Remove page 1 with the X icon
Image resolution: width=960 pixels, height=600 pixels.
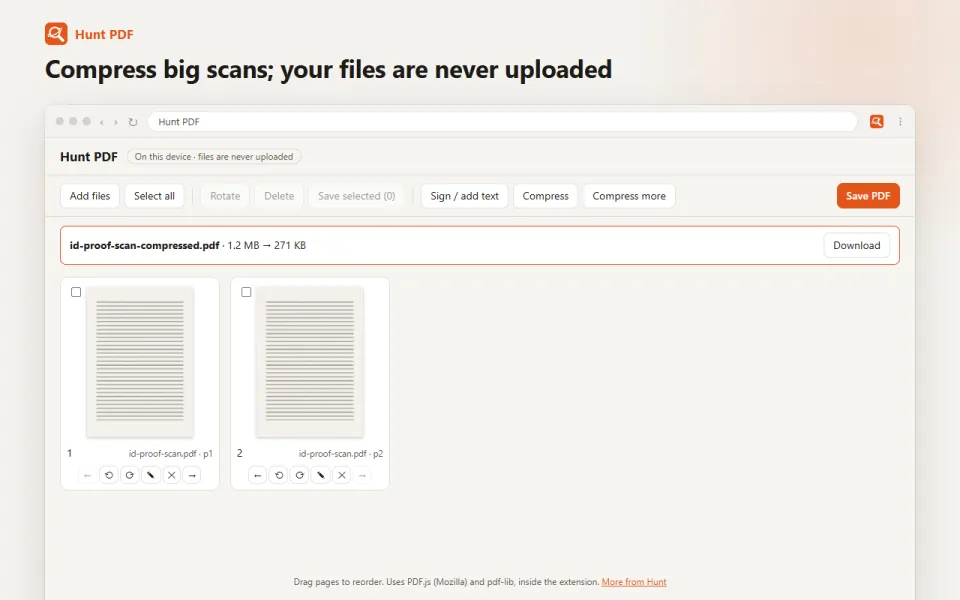tap(171, 475)
